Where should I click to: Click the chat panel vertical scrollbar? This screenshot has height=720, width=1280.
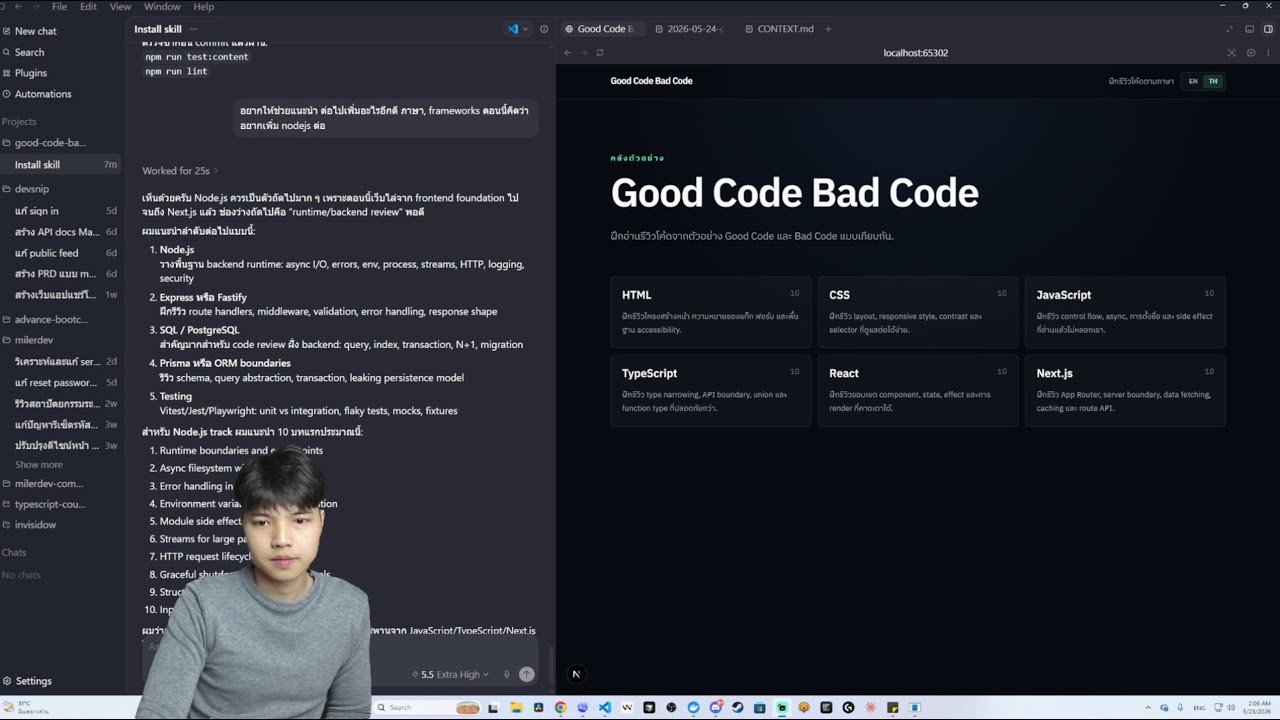pyautogui.click(x=550, y=670)
